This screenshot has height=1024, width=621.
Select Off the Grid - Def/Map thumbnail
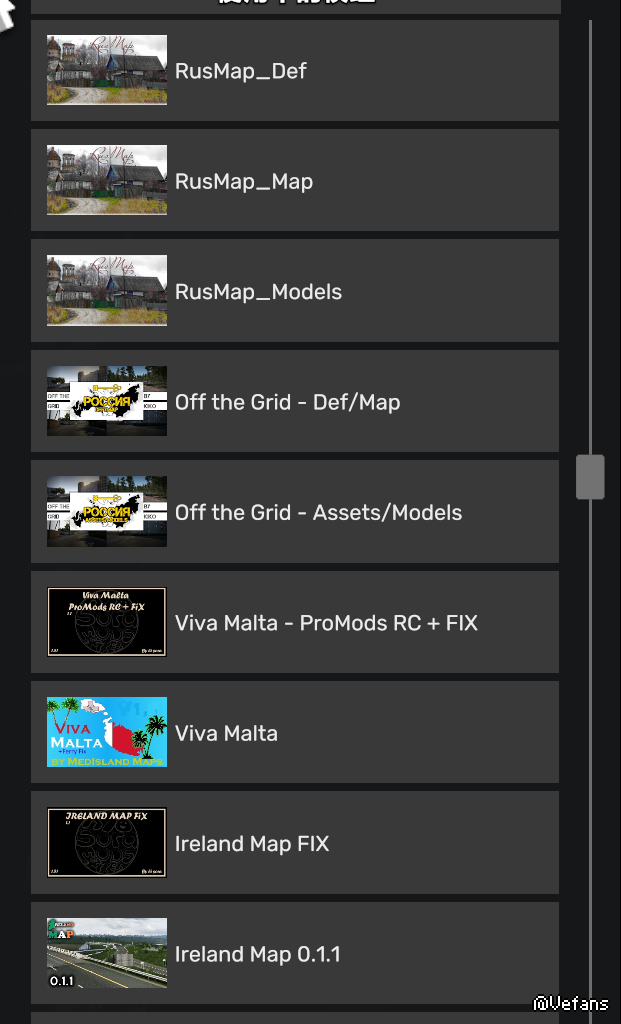[x=106, y=401]
